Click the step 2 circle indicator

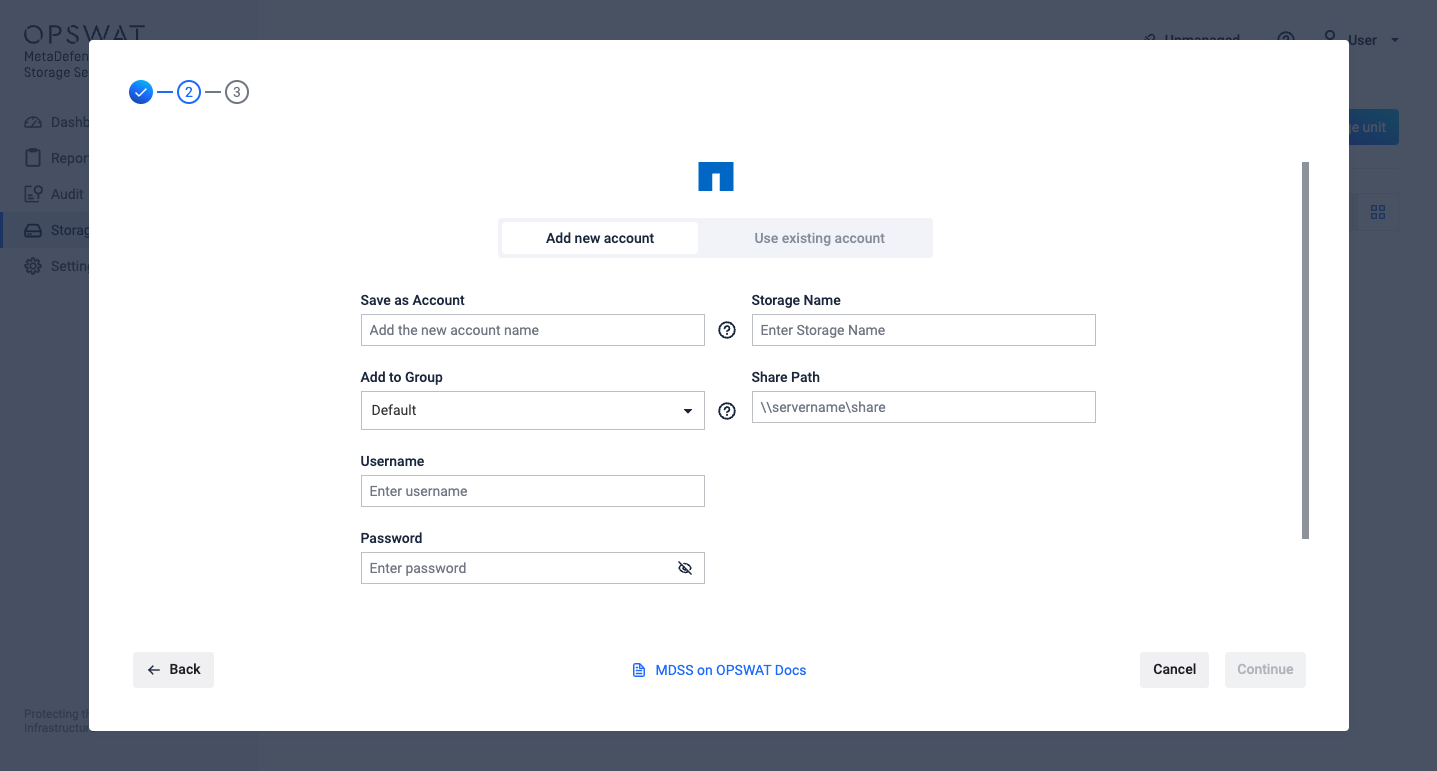pos(189,93)
